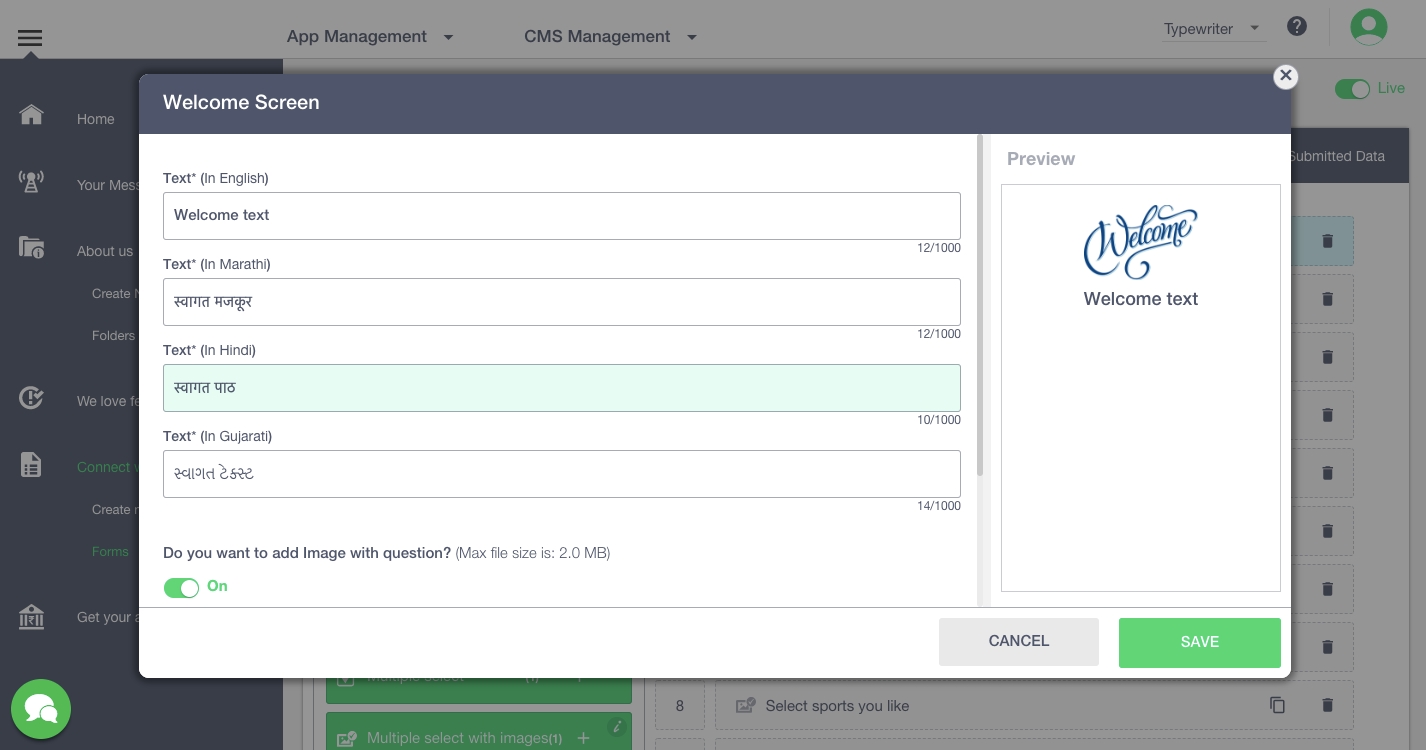Click the About us folder icon
This screenshot has width=1426, height=750.
(31, 248)
